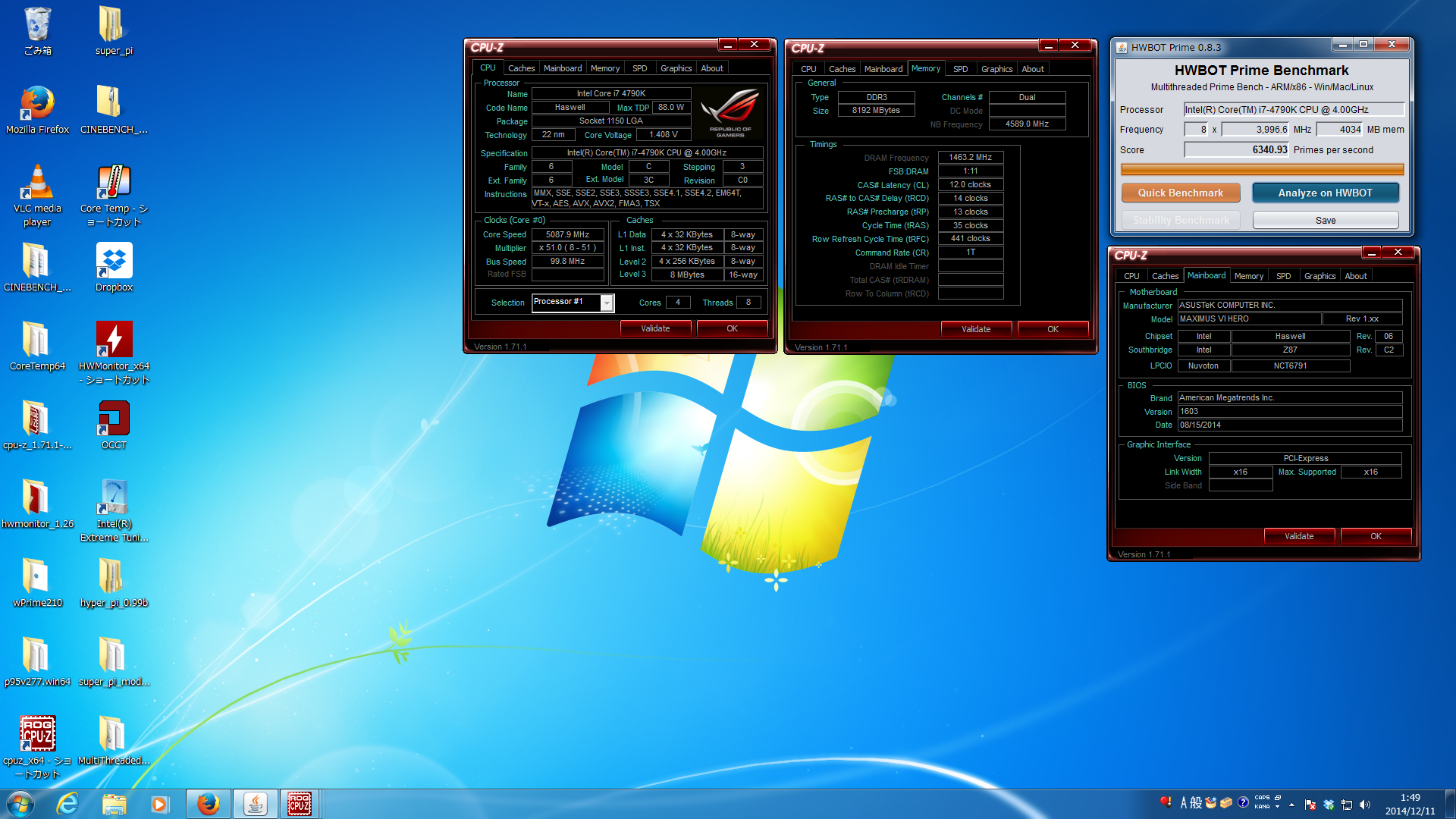The height and width of the screenshot is (819, 1456).
Task: Click the volume speaker tray icon
Action: pyautogui.click(x=1365, y=805)
